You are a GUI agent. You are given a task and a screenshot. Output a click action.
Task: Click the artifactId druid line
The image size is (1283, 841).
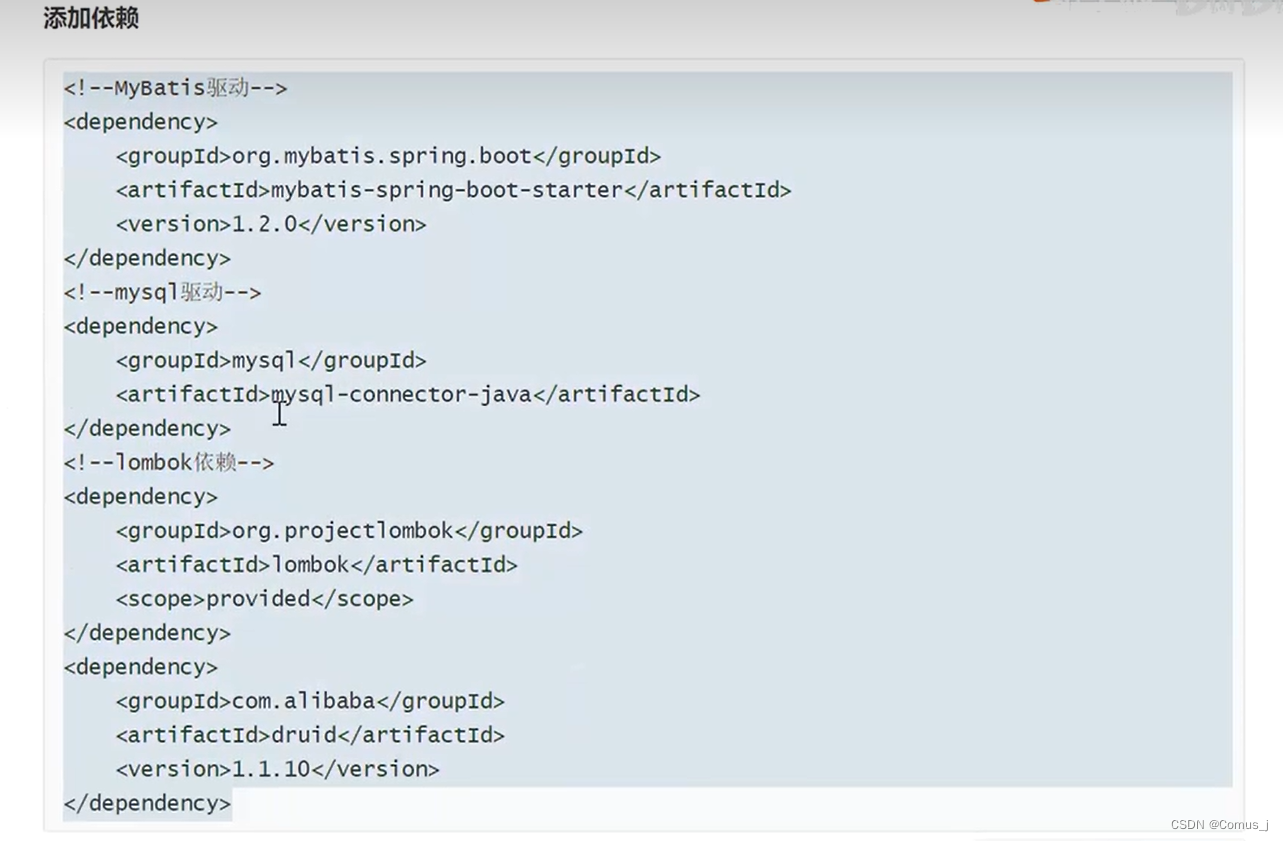pos(310,735)
